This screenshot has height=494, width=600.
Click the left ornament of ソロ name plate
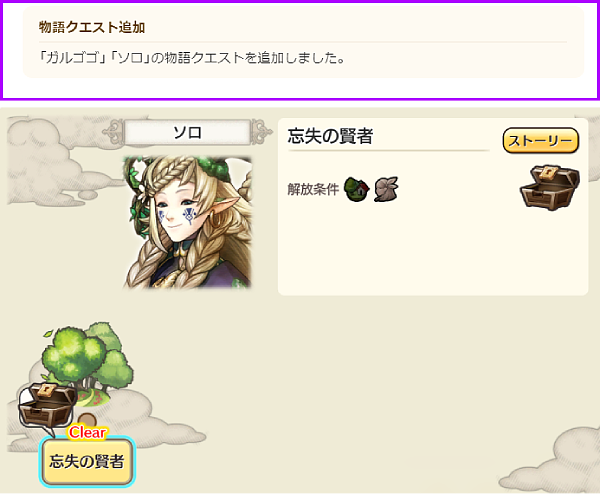point(113,132)
